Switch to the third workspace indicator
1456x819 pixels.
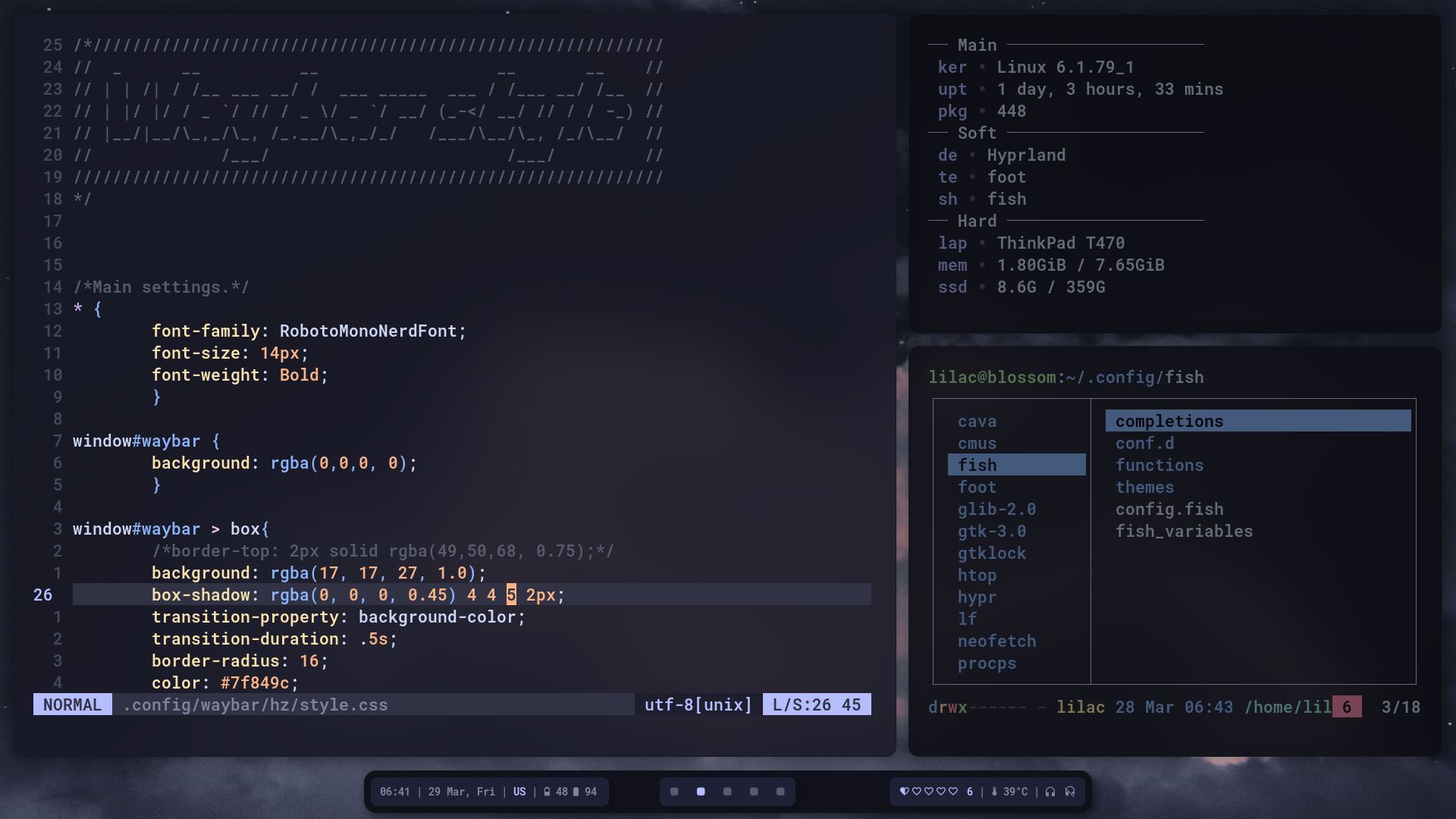(x=727, y=792)
